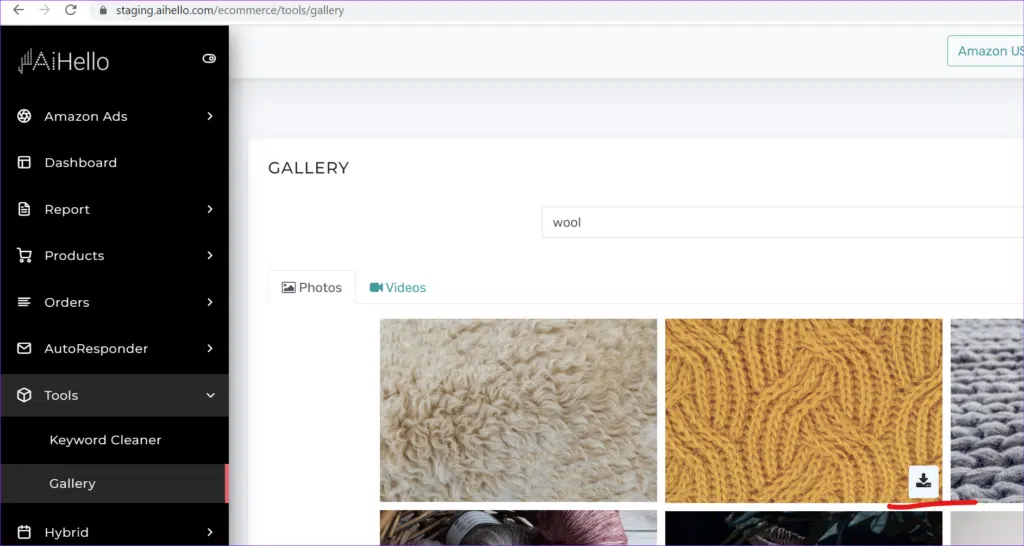Expand the Amazon Ads submenu chevron
1024x546 pixels.
[x=210, y=116]
